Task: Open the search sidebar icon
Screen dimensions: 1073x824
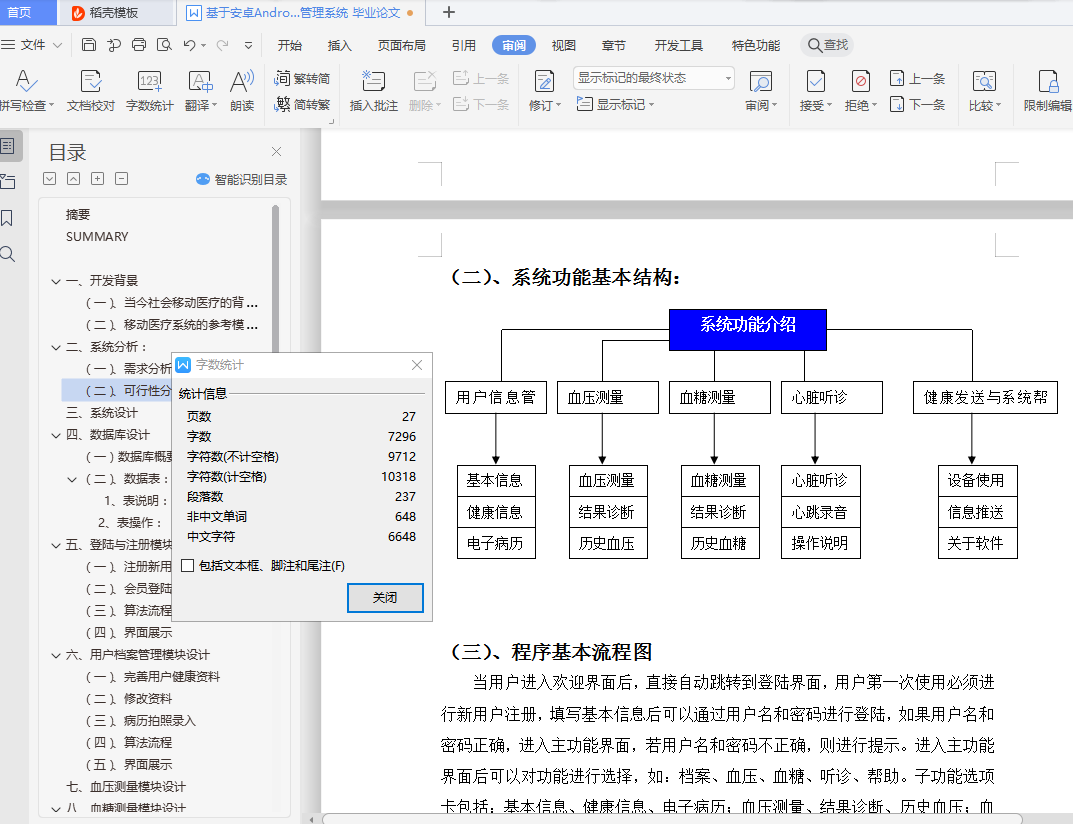Action: pyautogui.click(x=7, y=254)
